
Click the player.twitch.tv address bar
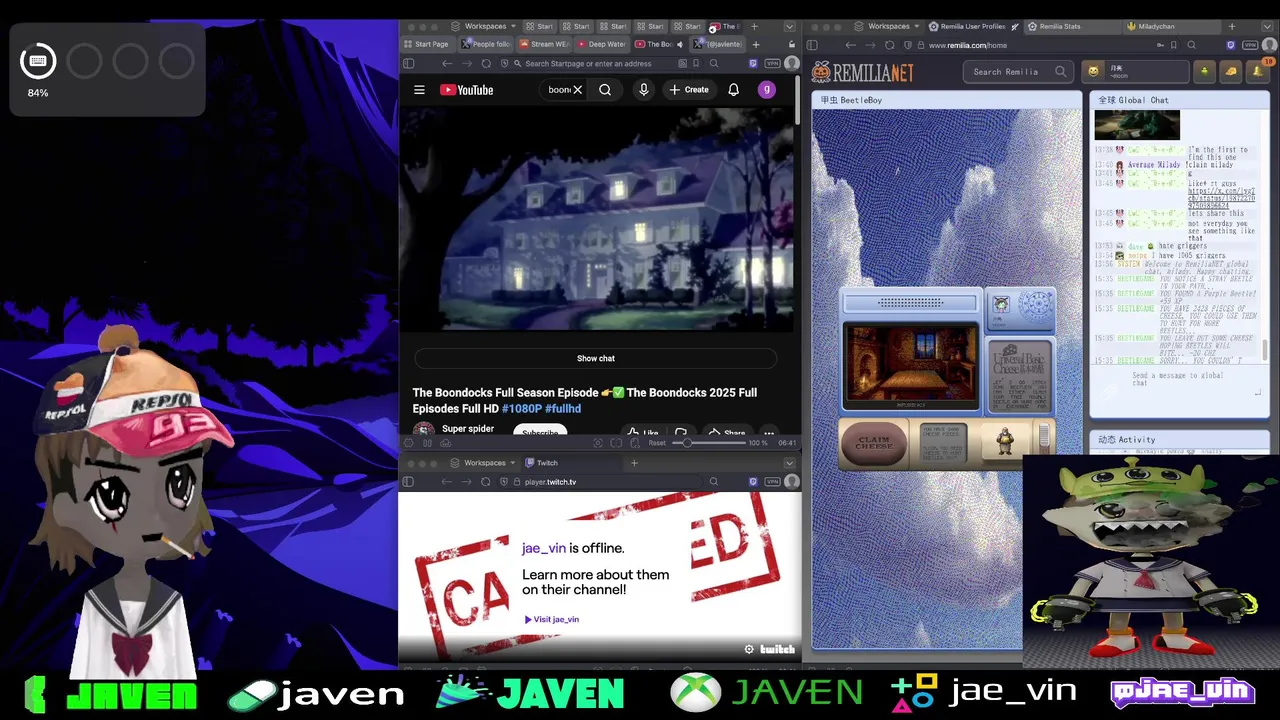click(x=600, y=482)
